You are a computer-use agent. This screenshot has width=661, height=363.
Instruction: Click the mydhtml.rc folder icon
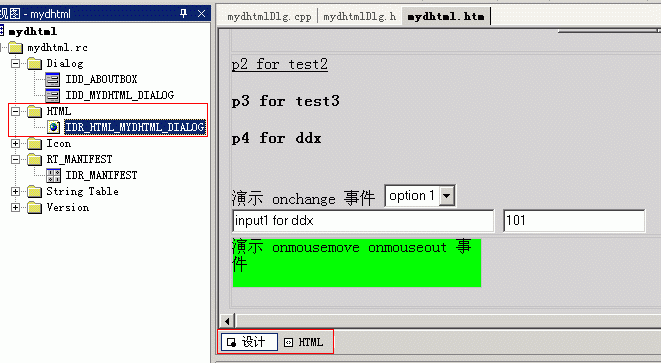coord(16,48)
